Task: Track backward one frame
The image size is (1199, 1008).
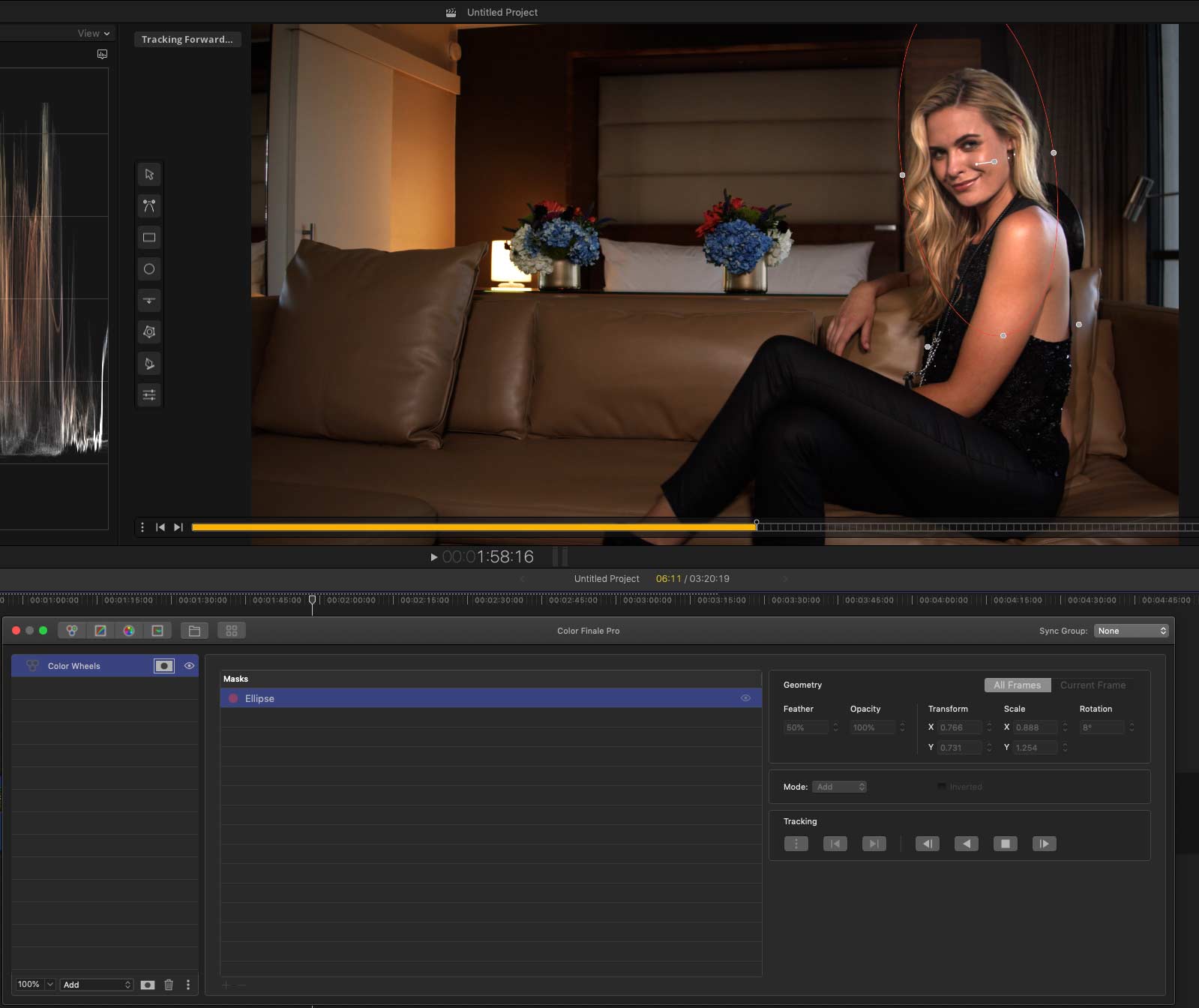Action: tap(928, 844)
